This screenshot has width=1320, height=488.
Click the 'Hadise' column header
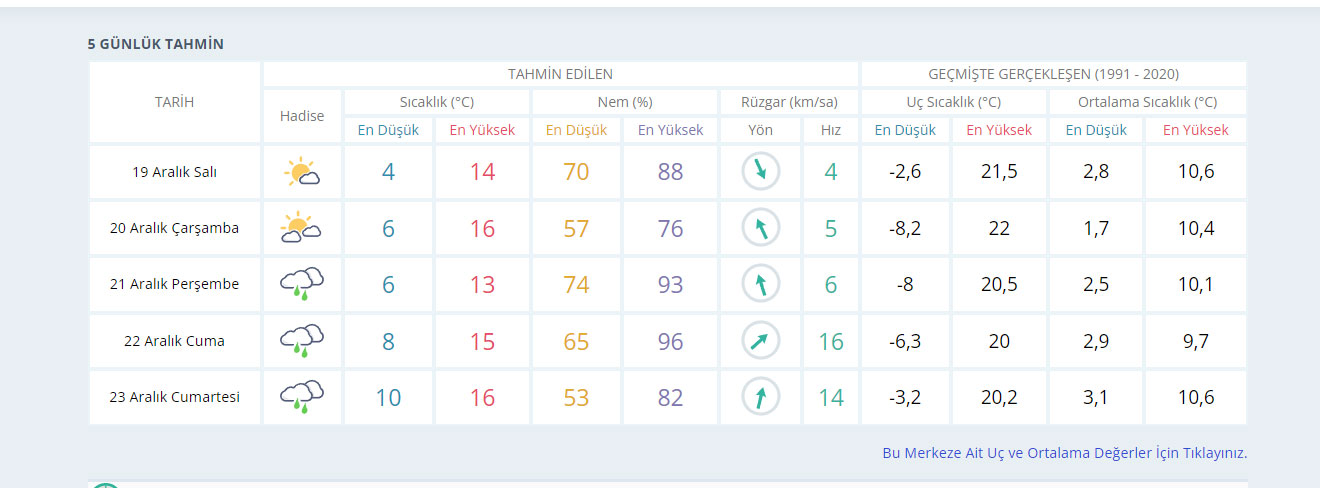click(x=302, y=116)
